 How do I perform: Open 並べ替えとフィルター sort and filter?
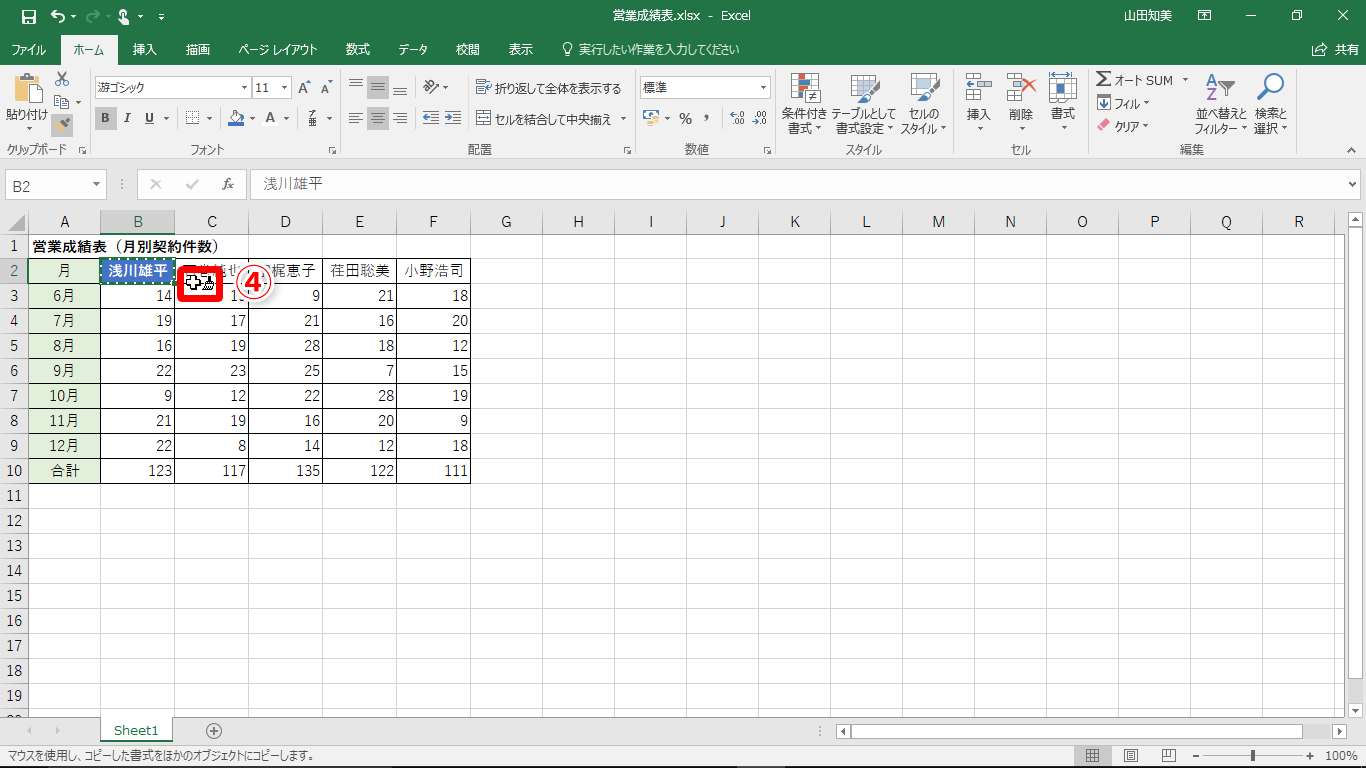coord(1221,104)
